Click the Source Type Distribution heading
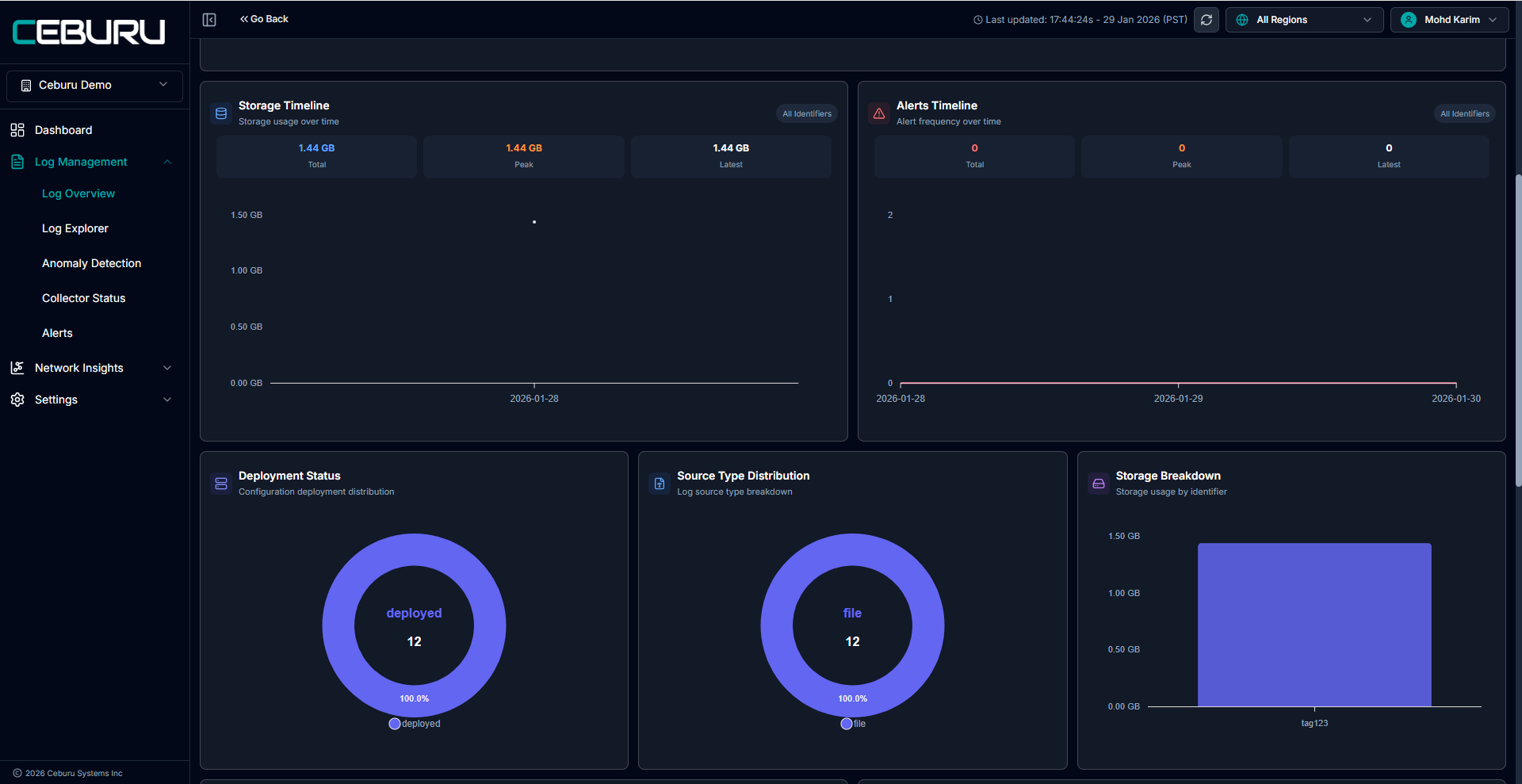Viewport: 1522px width, 784px height. [x=744, y=476]
